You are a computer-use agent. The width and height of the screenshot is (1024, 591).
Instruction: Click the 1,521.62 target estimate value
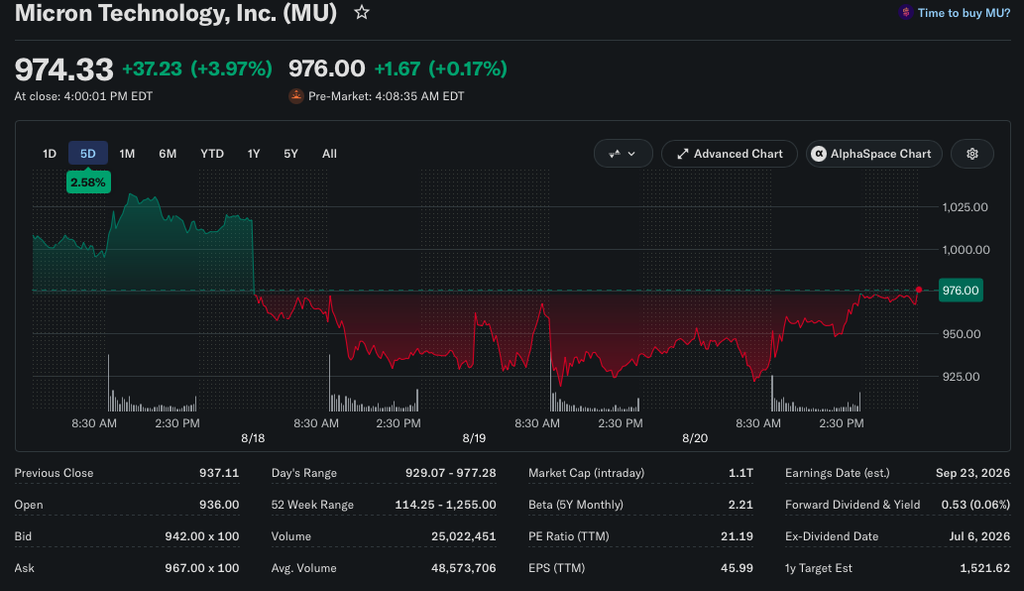pos(985,568)
